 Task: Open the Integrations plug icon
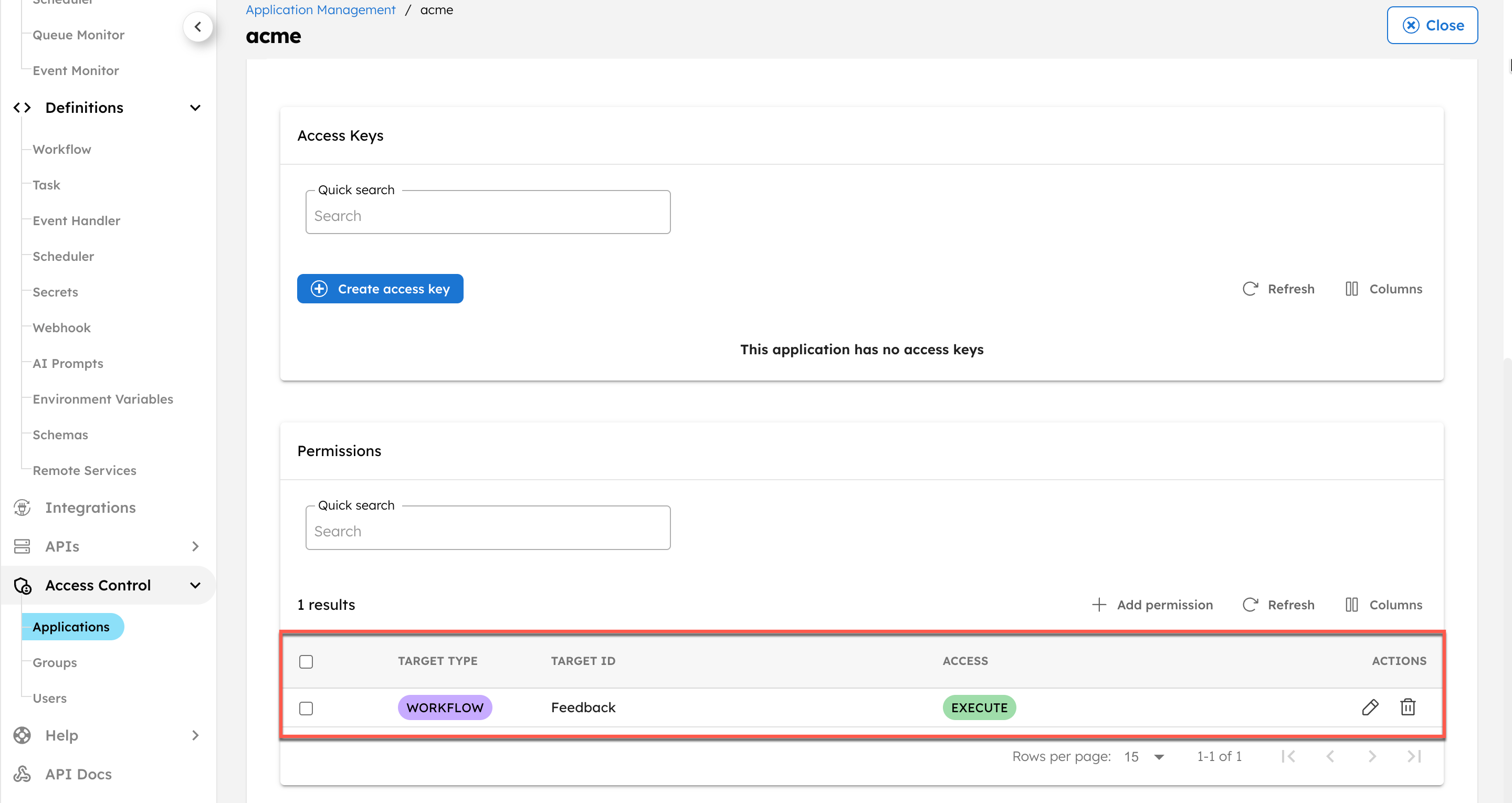22,507
